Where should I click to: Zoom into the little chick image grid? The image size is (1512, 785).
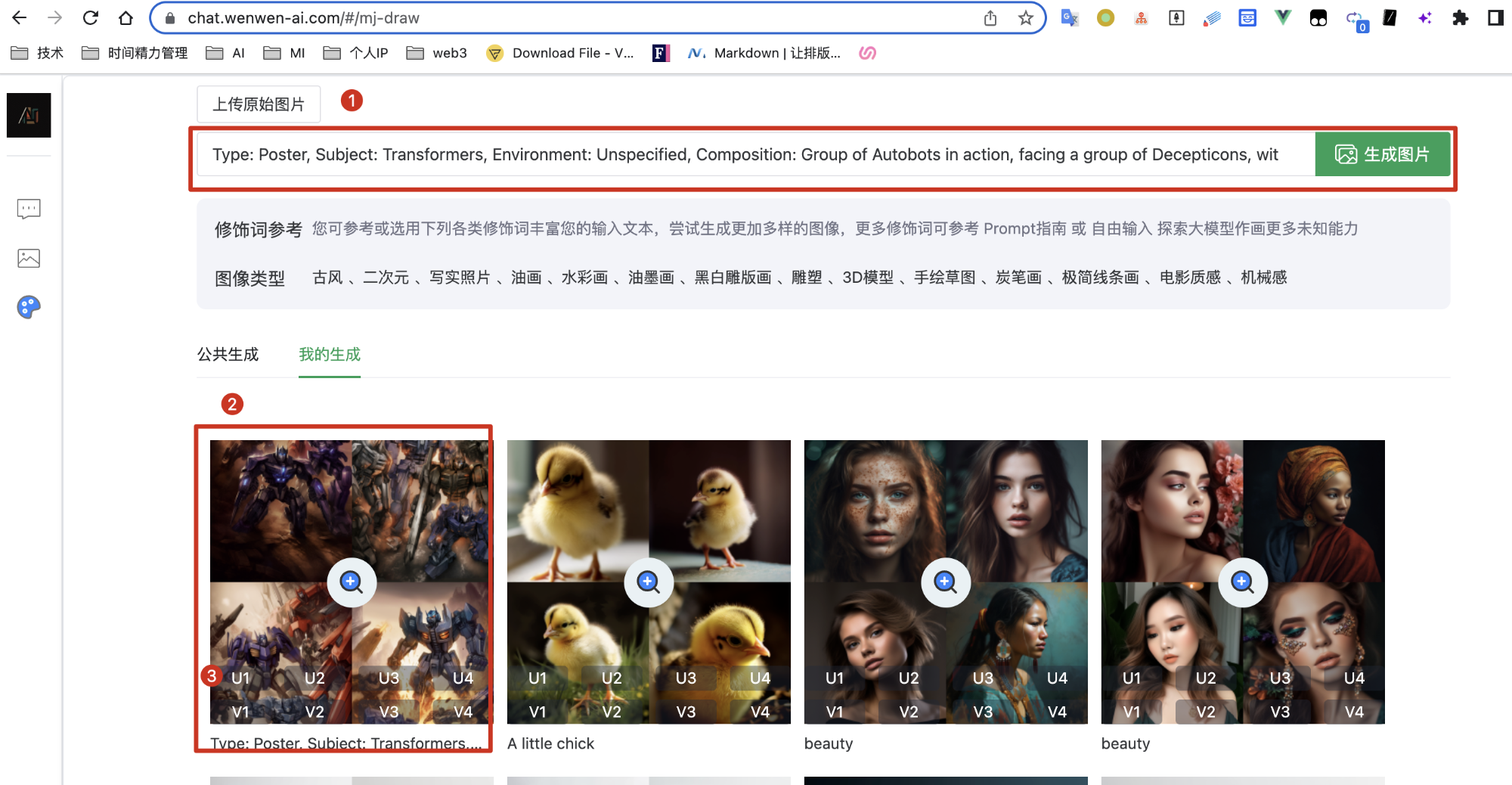649,582
